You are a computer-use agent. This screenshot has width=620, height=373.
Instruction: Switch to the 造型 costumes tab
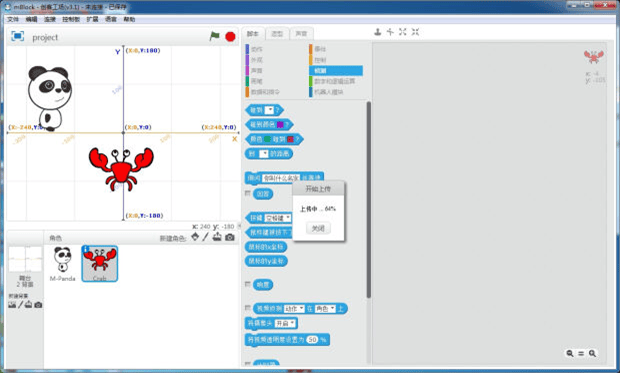coord(277,34)
